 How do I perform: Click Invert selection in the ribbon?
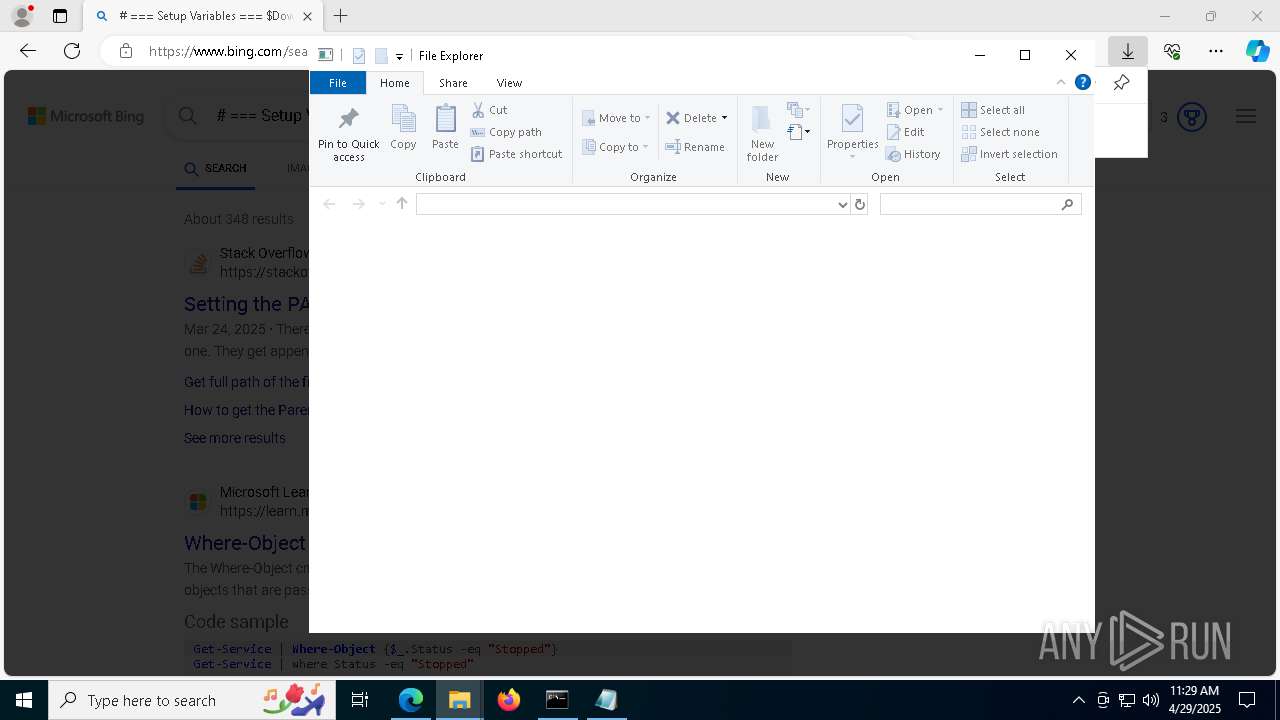1009,154
